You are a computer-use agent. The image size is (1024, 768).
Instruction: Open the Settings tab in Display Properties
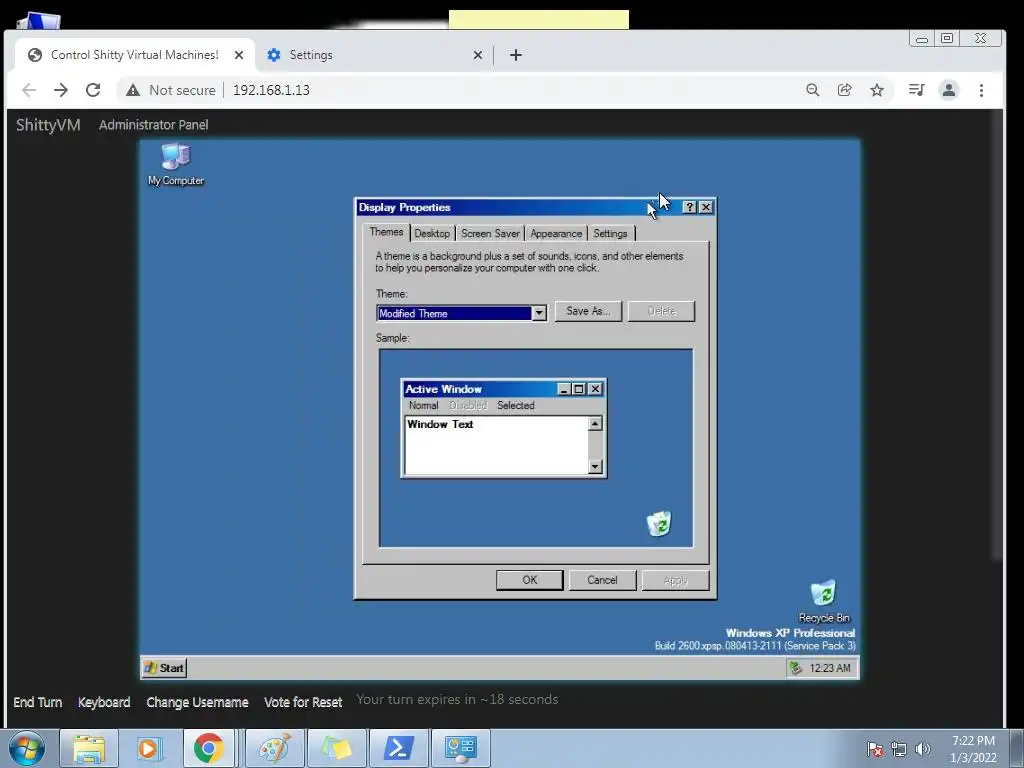click(x=610, y=233)
